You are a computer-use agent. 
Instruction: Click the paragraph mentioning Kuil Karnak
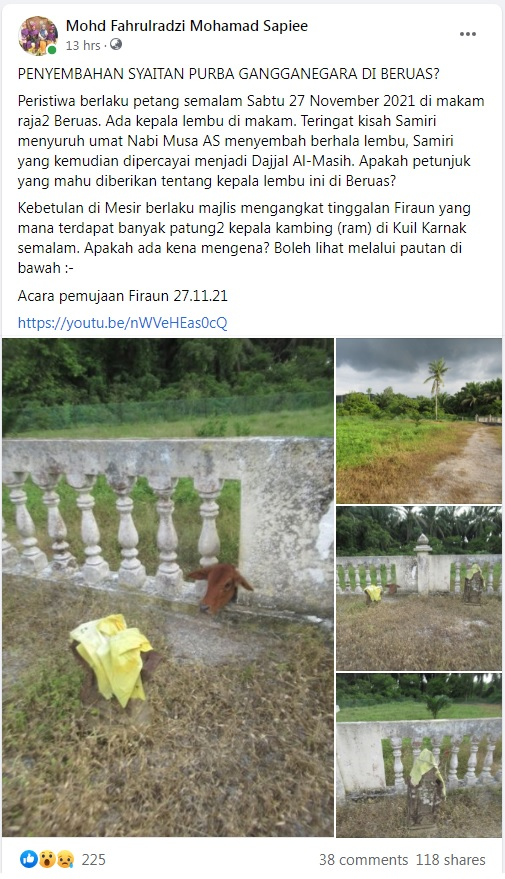pyautogui.click(x=244, y=238)
